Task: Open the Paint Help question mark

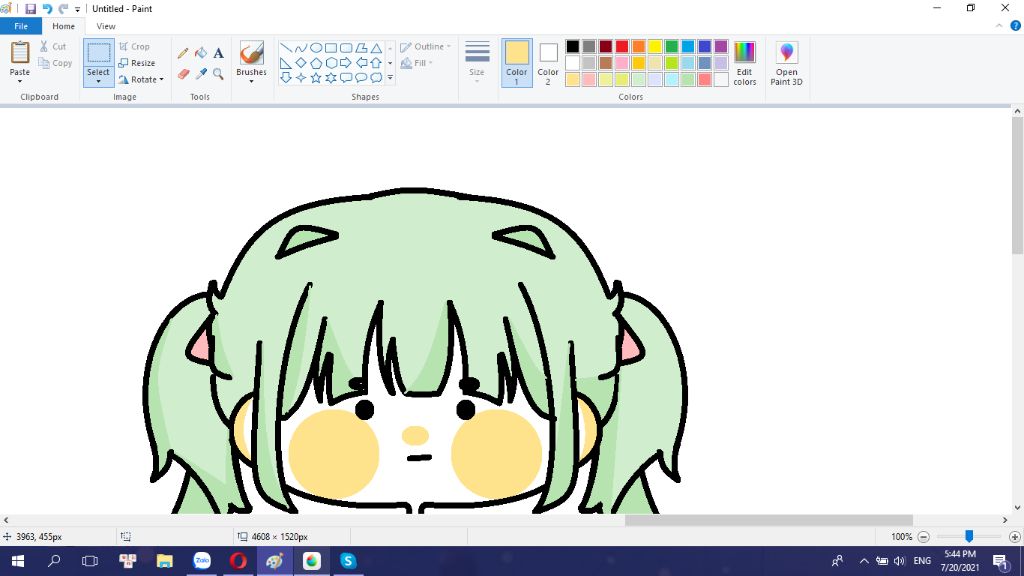Action: [1016, 26]
